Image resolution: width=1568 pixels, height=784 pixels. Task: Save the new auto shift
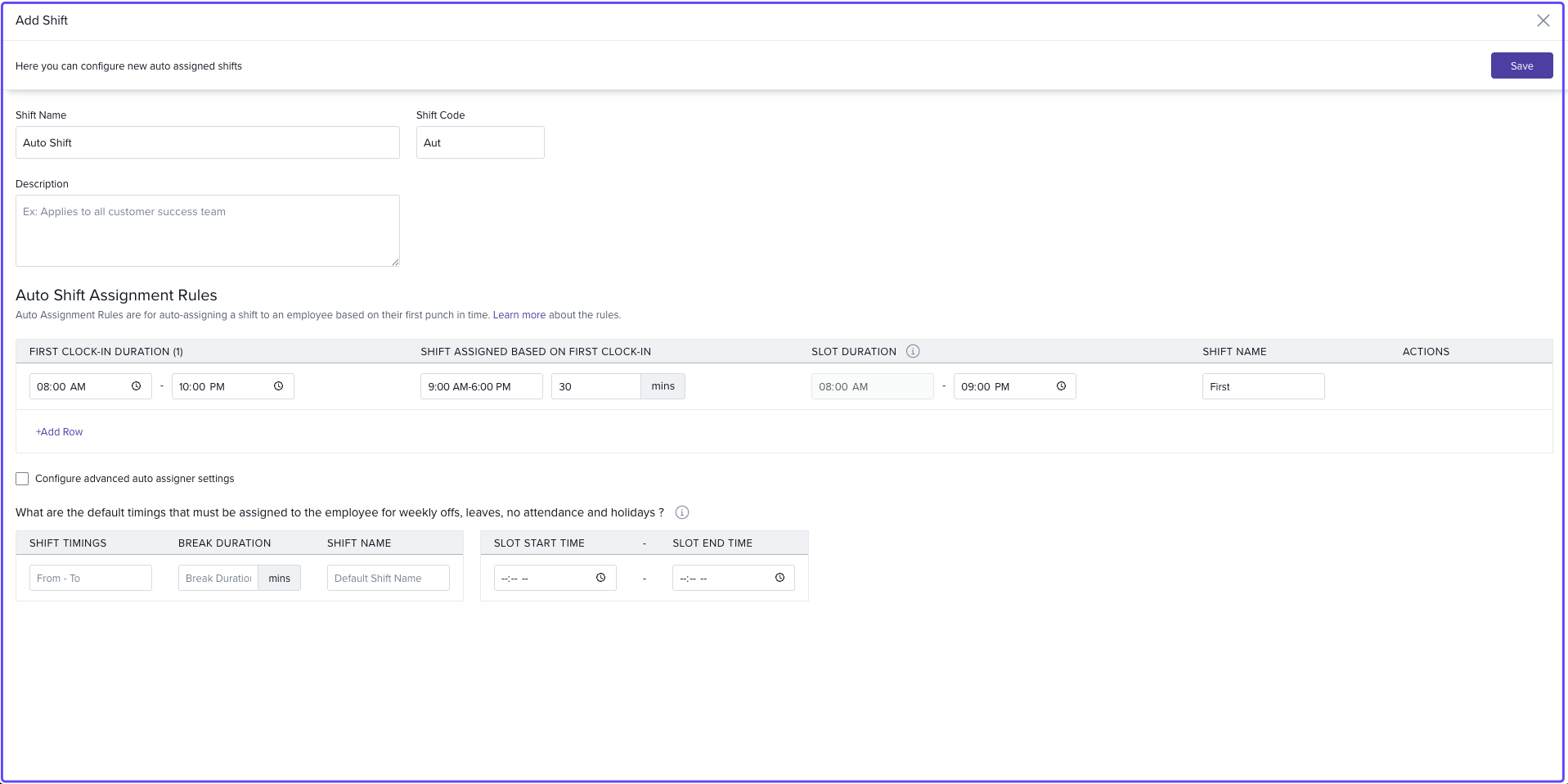click(1521, 65)
